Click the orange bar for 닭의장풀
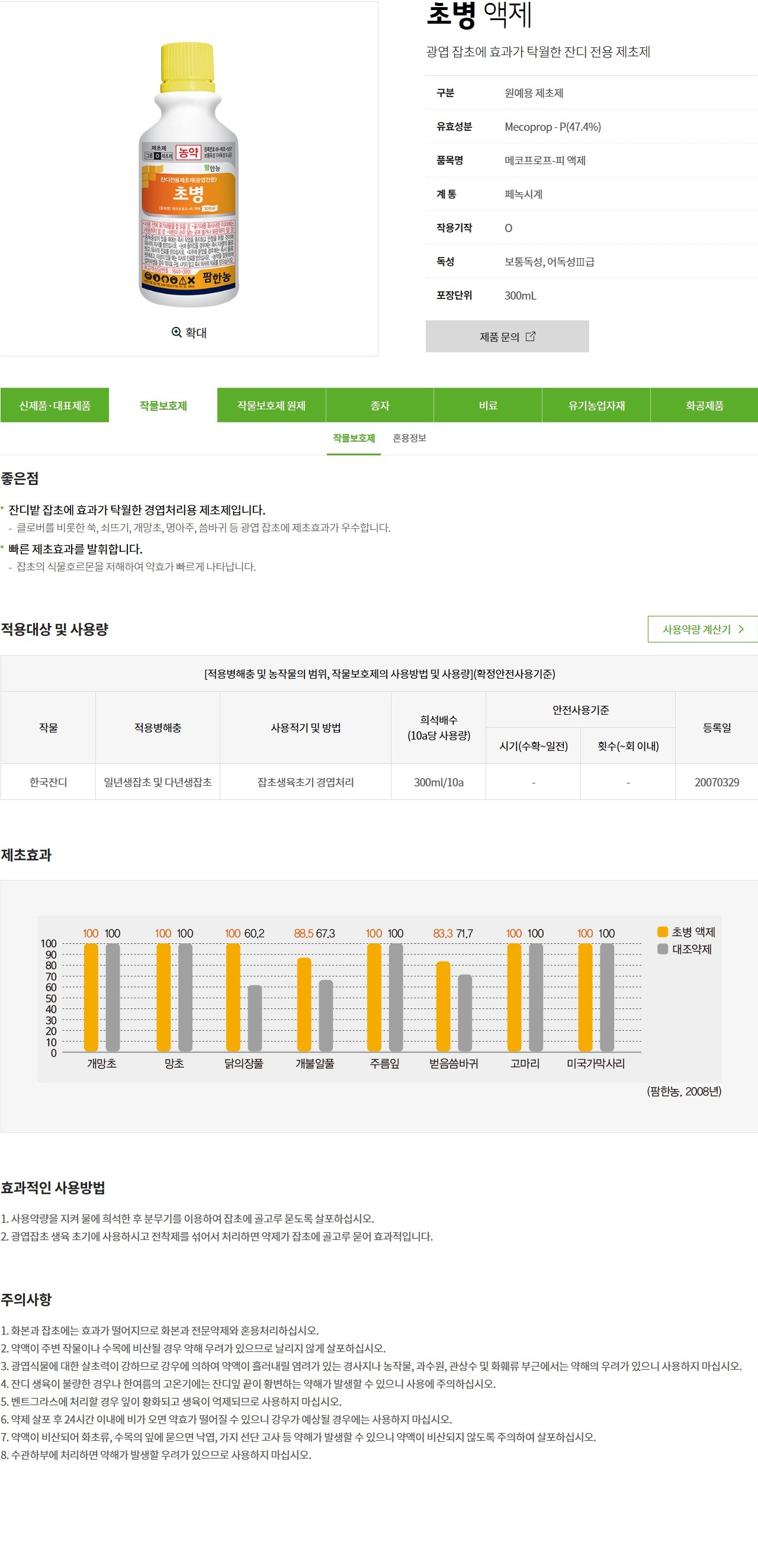 [x=233, y=997]
